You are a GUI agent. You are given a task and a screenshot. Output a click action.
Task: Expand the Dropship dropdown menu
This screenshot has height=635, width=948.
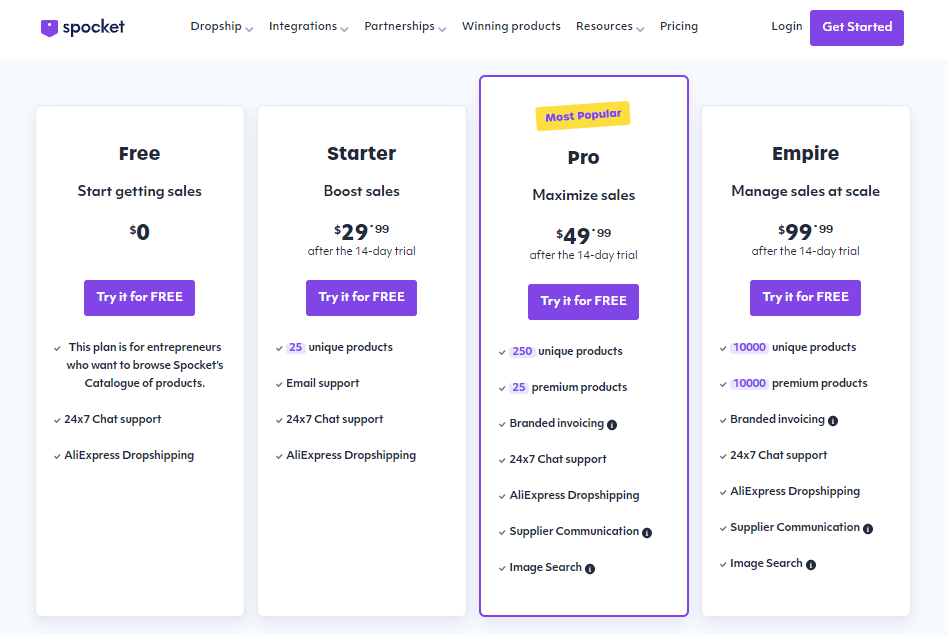[221, 27]
